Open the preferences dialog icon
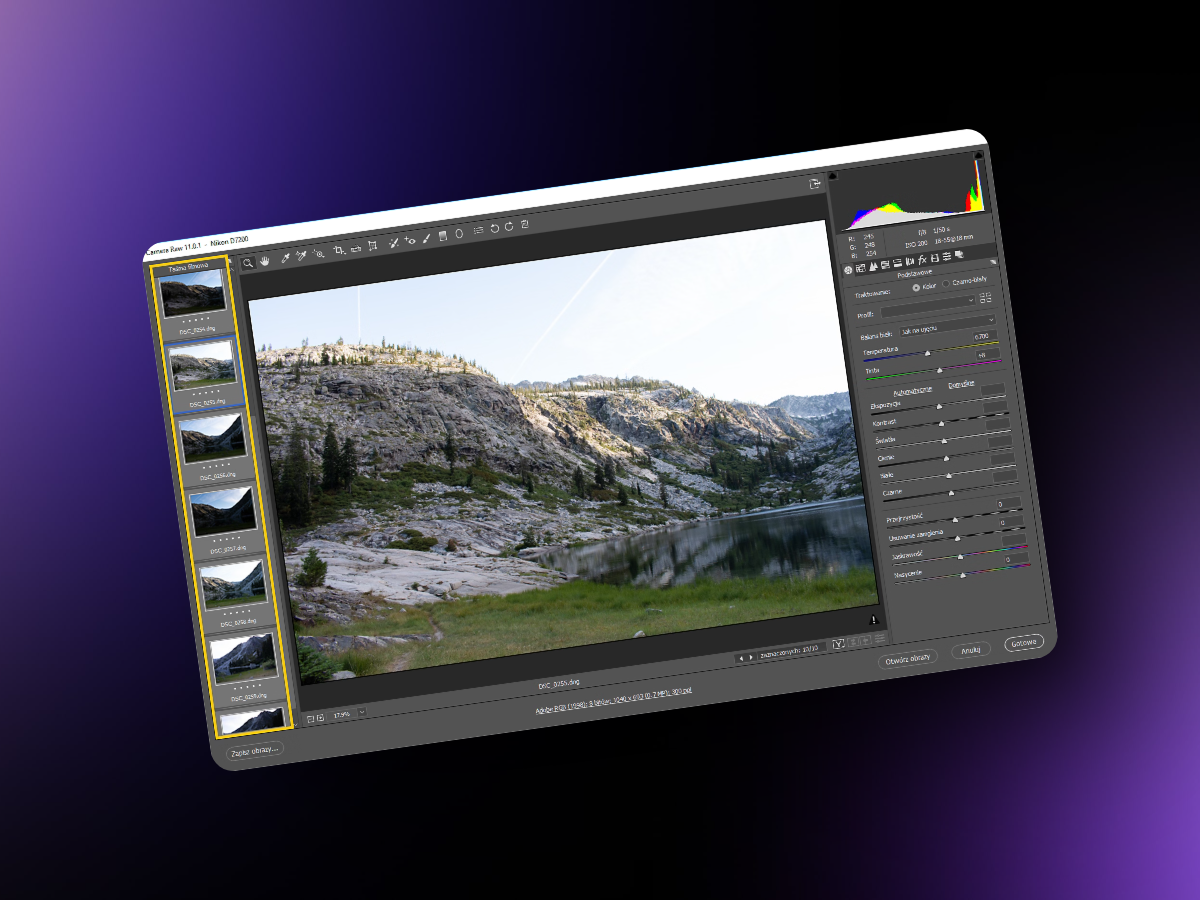Image resolution: width=1200 pixels, height=900 pixels. (479, 230)
